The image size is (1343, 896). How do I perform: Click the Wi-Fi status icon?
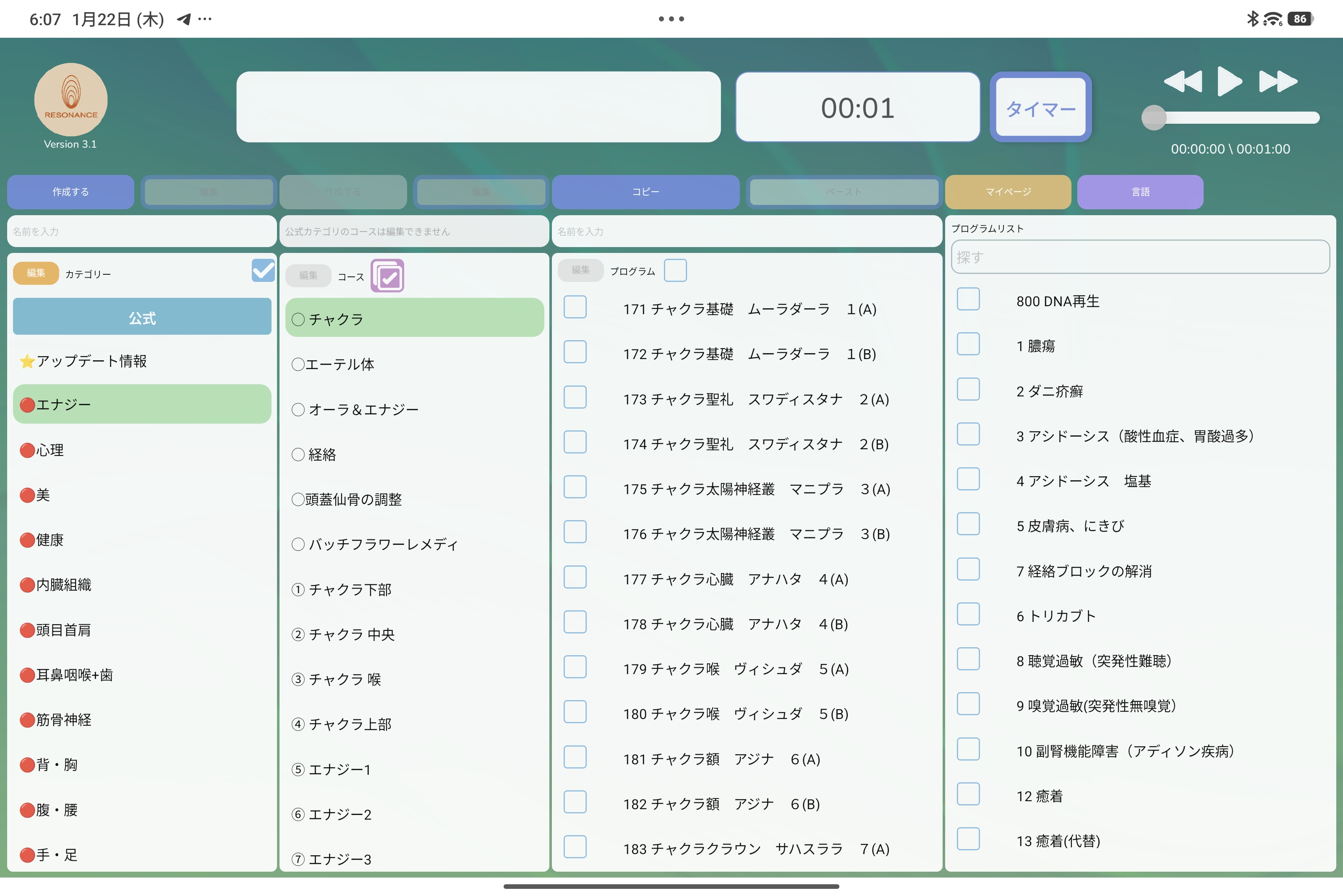pyautogui.click(x=1272, y=19)
